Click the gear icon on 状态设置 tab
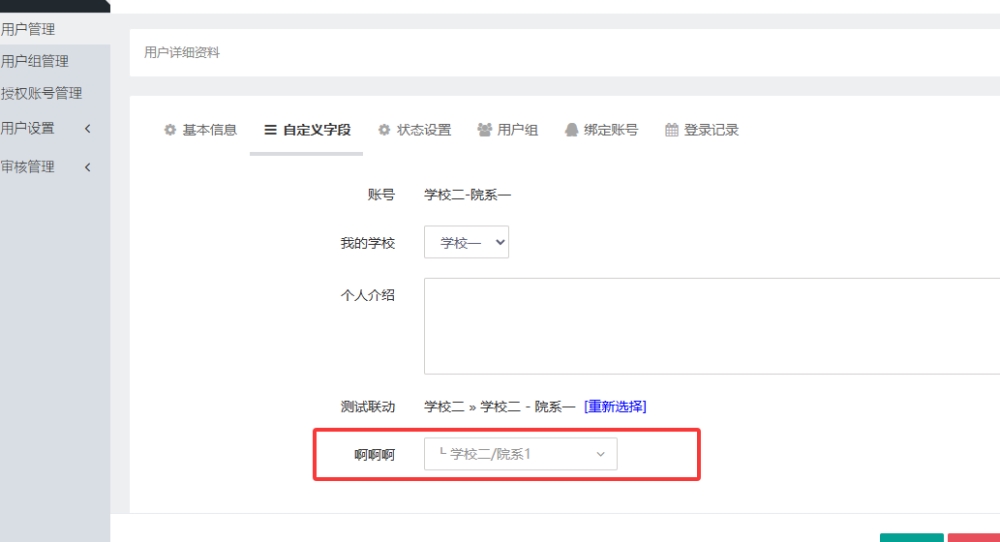 384,130
